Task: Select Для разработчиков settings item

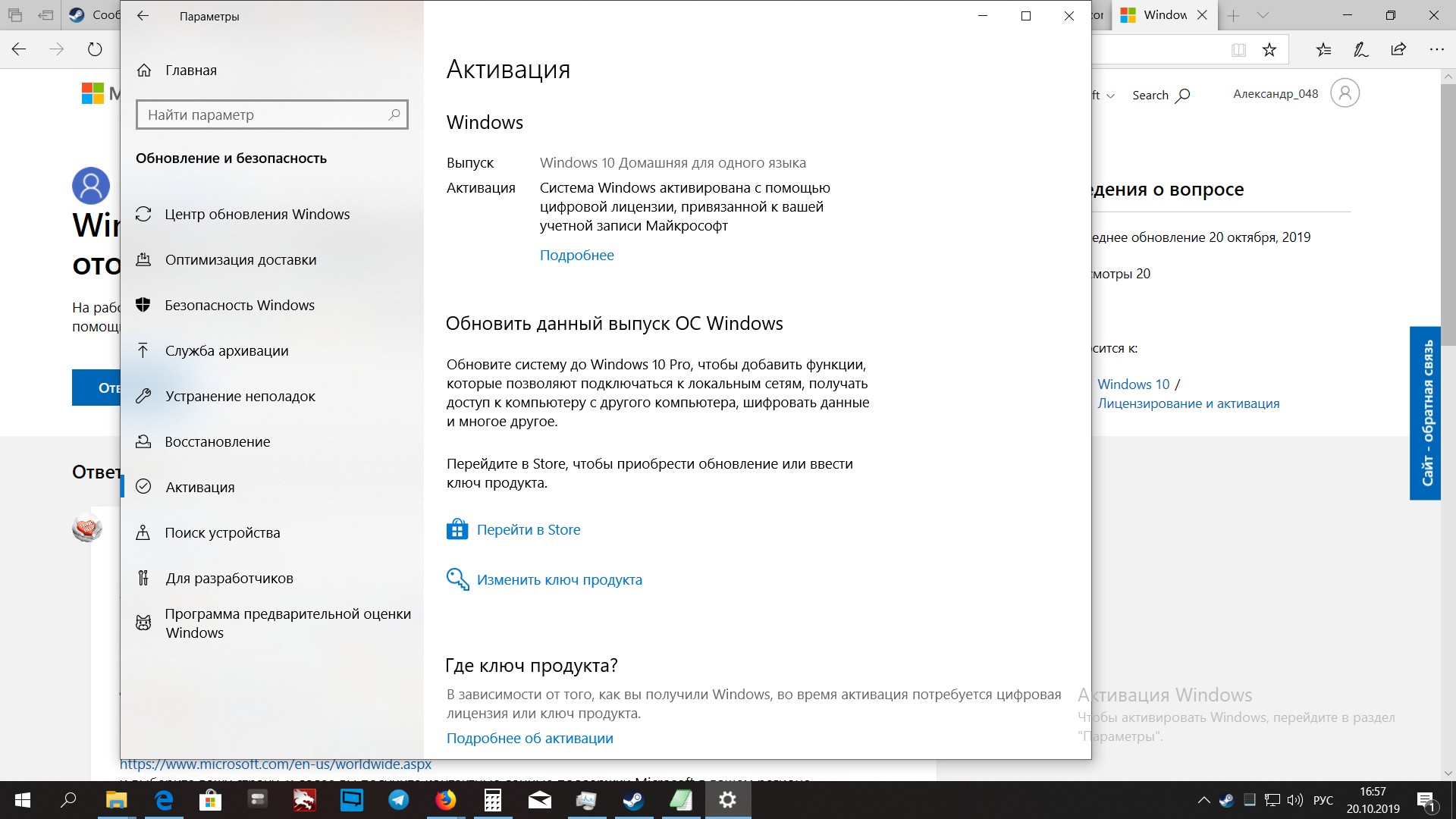Action: click(x=229, y=577)
